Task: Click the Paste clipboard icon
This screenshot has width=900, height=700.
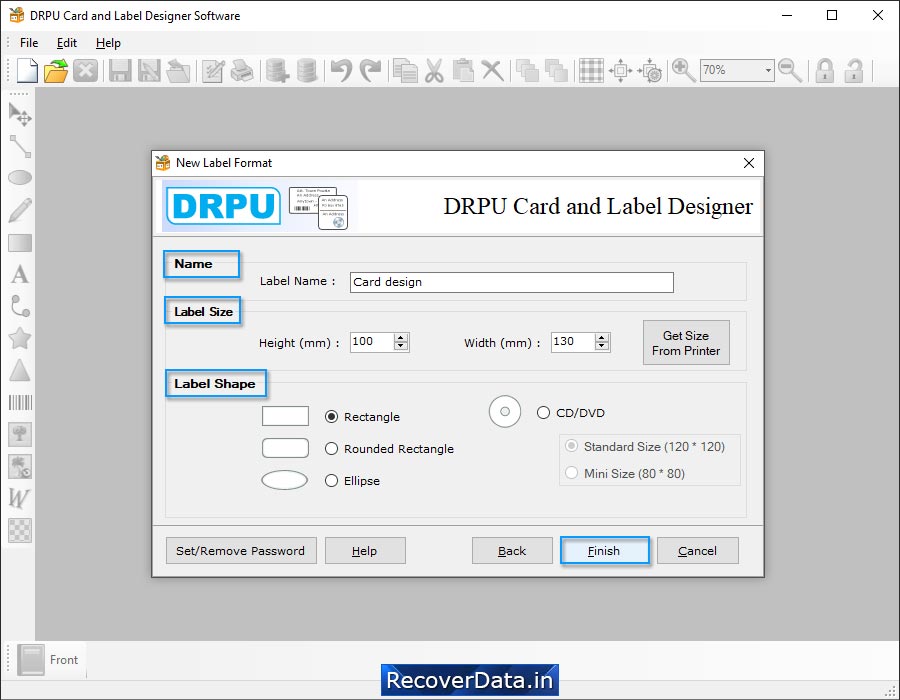Action: tap(463, 71)
